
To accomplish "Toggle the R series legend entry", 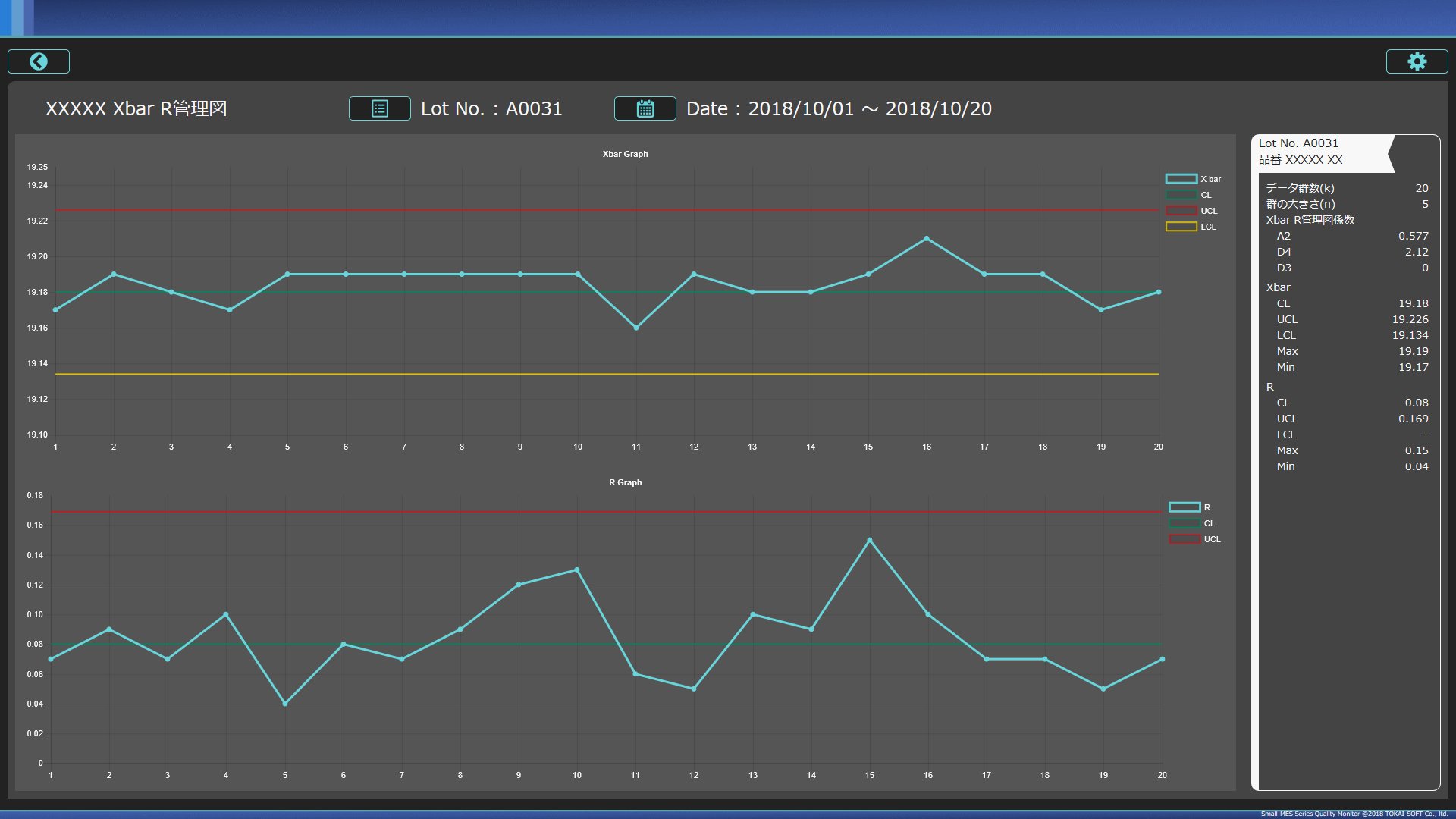I will pyautogui.click(x=1189, y=507).
